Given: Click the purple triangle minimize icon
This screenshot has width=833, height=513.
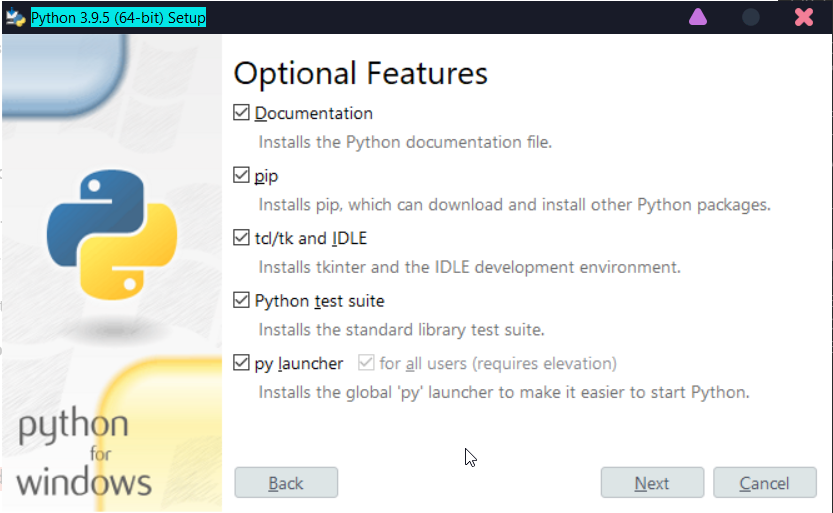Looking at the screenshot, I should coord(698,17).
